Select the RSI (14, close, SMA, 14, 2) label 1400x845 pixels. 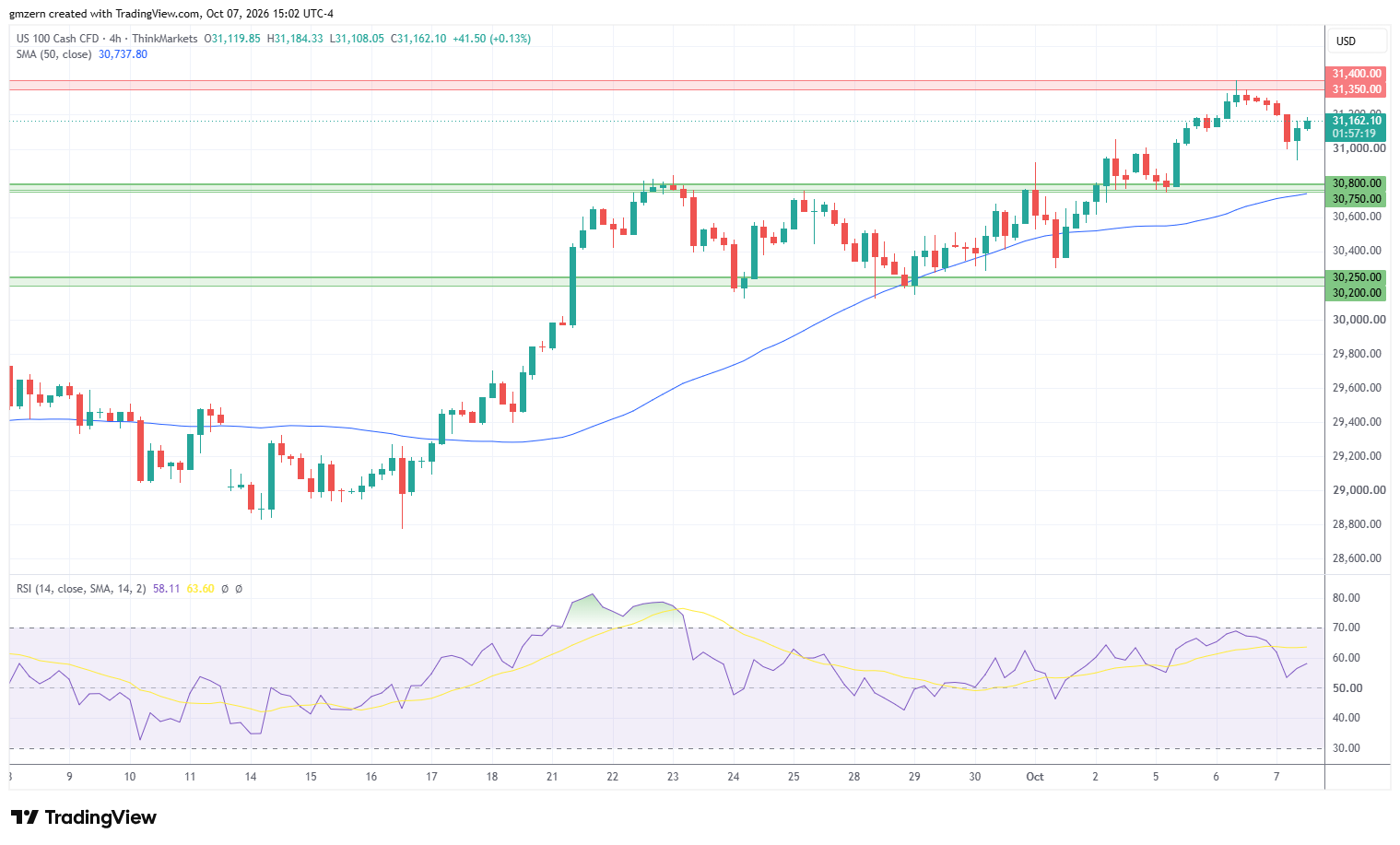(x=81, y=589)
